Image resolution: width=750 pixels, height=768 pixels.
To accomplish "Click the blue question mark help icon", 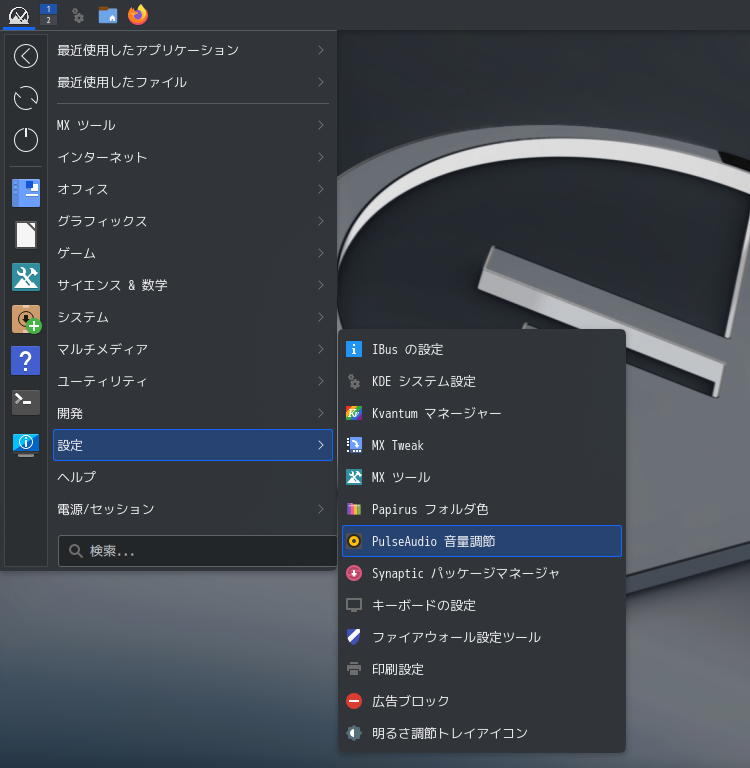I will (x=26, y=360).
